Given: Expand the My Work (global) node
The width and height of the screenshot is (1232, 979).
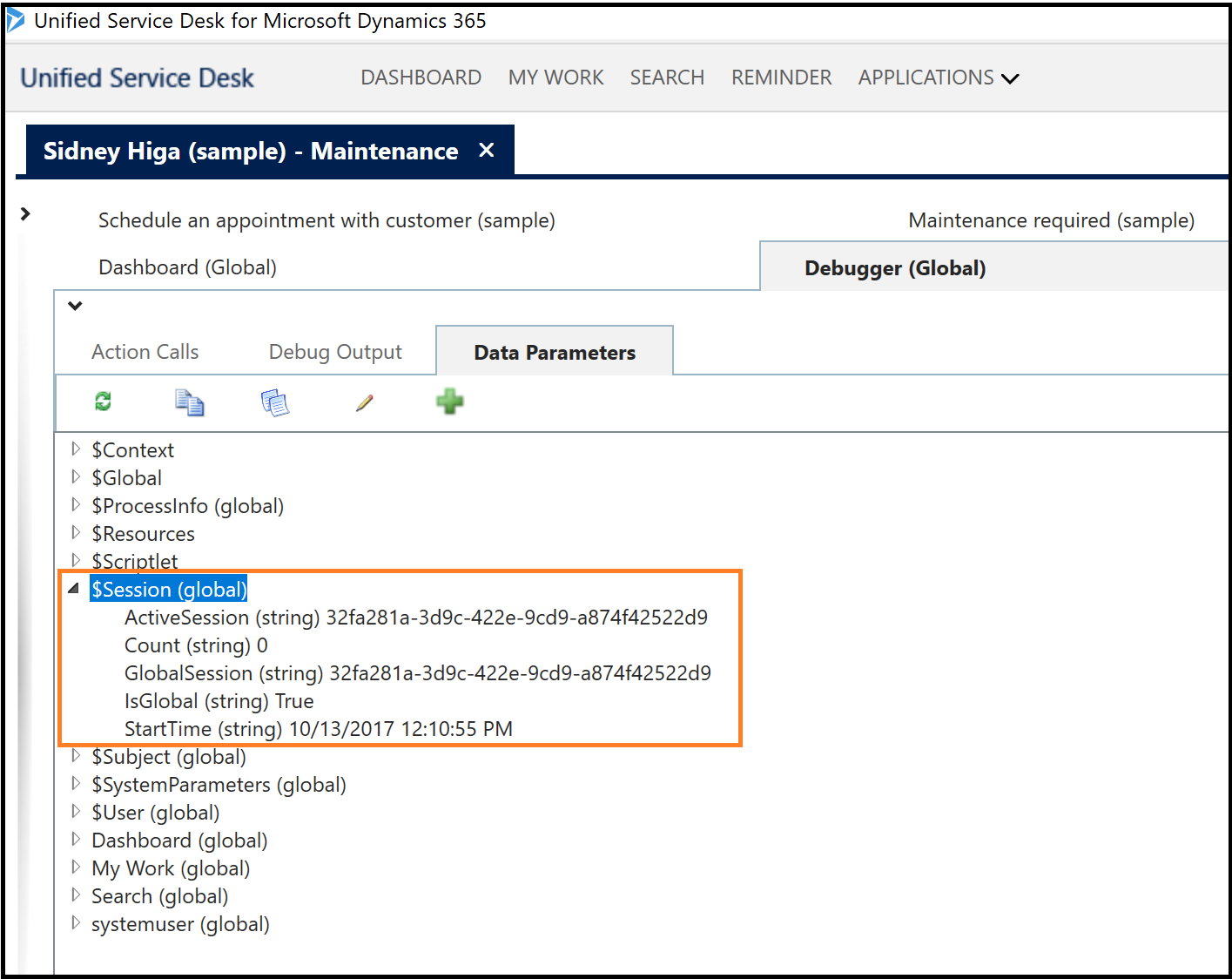Looking at the screenshot, I should point(76,867).
